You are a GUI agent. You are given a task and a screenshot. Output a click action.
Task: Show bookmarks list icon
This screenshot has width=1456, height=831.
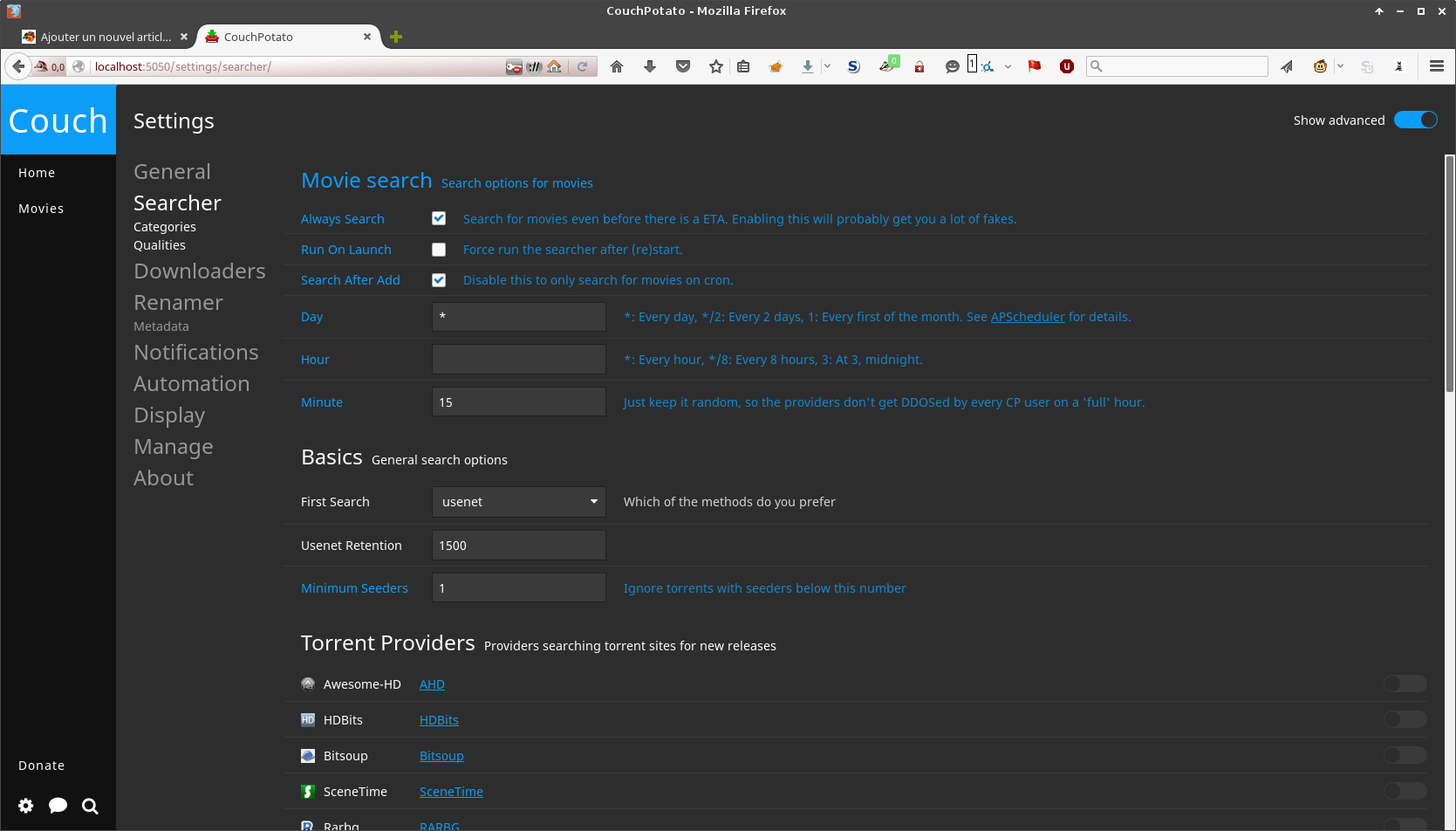(743, 66)
